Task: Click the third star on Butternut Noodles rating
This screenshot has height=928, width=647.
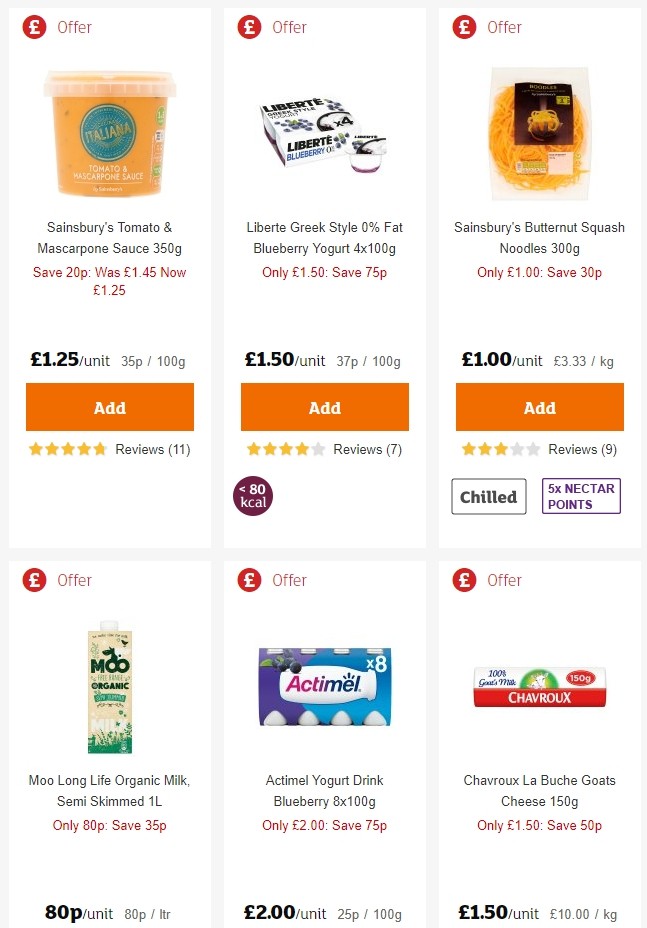Action: point(500,449)
